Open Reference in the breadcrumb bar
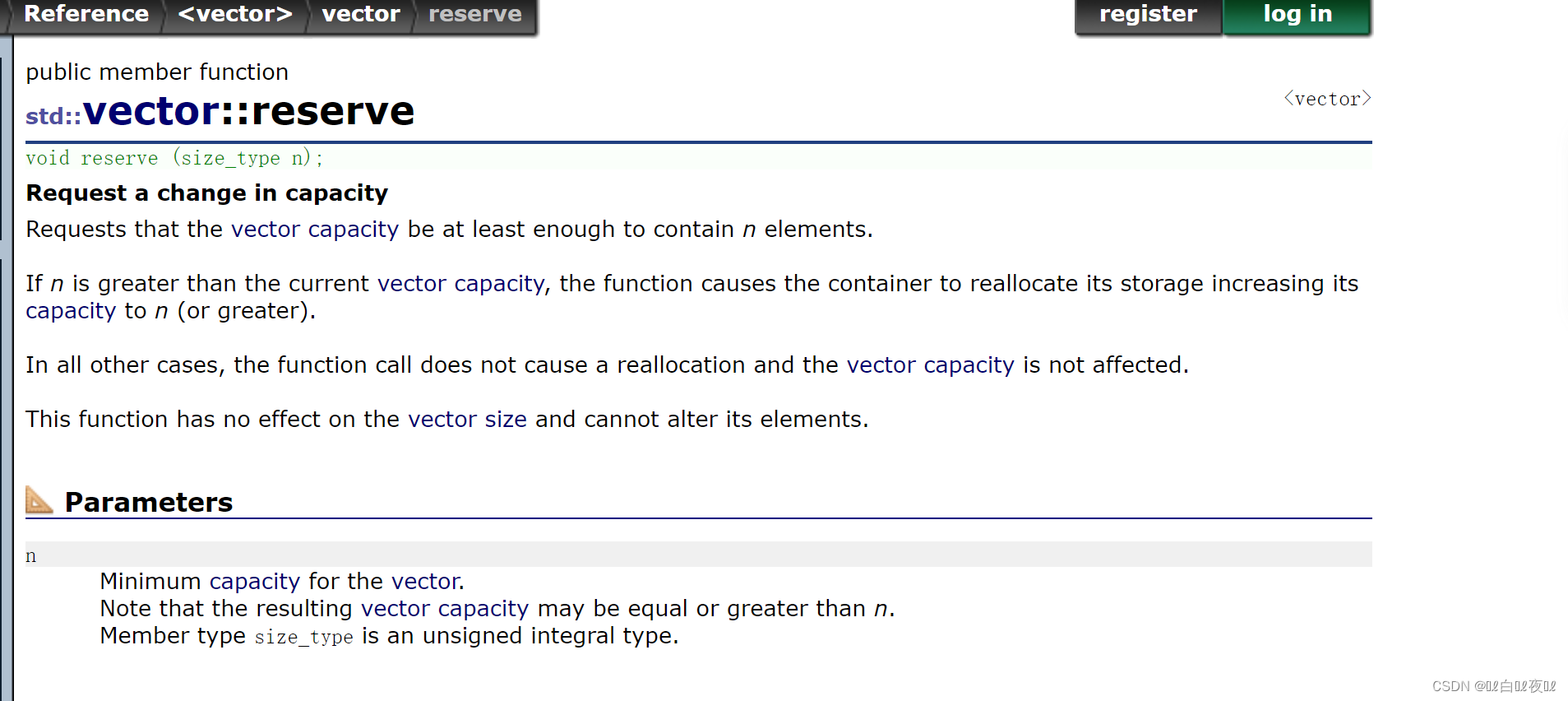Viewport: 1568px width, 701px height. (x=86, y=14)
